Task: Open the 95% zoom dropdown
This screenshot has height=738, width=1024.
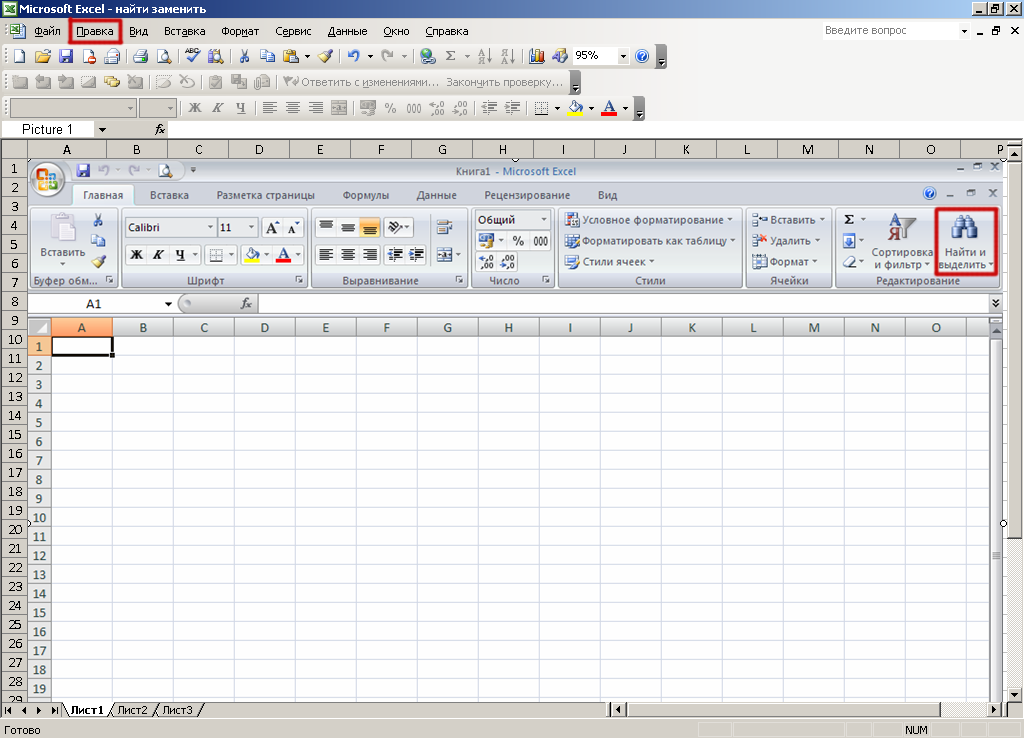Action: [x=624, y=57]
